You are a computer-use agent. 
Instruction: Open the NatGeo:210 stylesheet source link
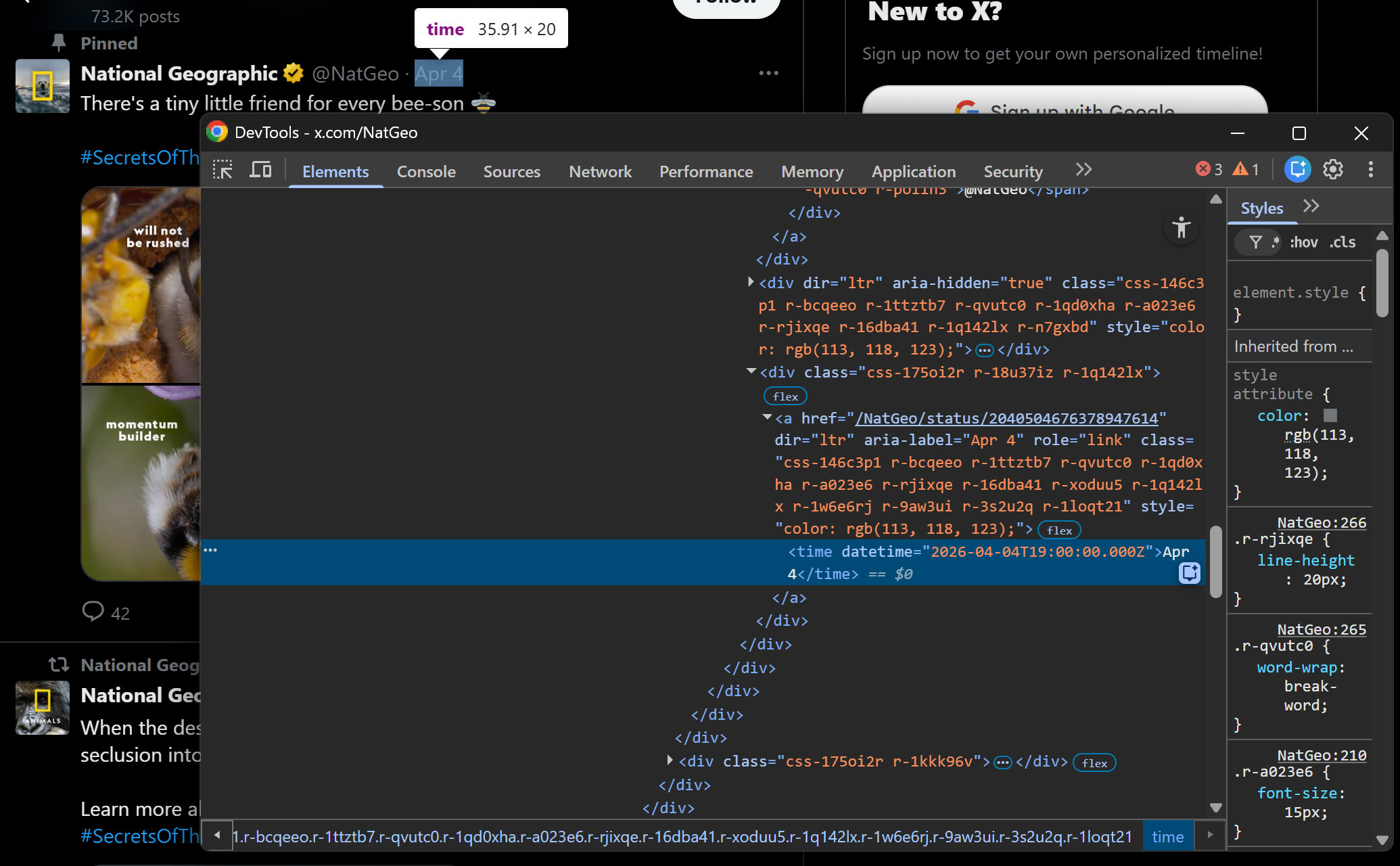[x=1322, y=755]
